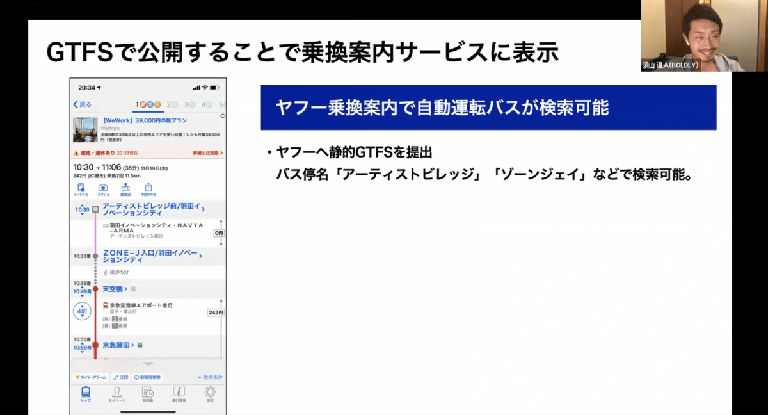768x415 pixels.
Task: Open the [WeWork] 39,000円 plan ad link
Action: coord(144,120)
